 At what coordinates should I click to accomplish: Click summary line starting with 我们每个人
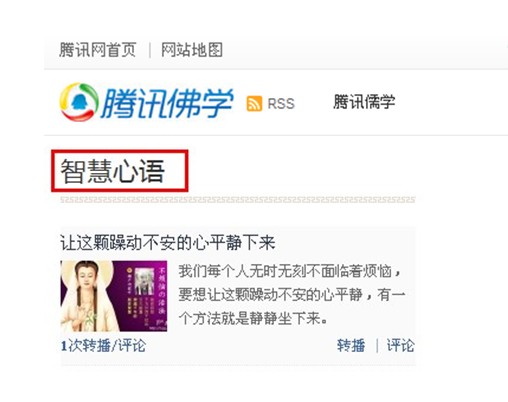point(289,271)
